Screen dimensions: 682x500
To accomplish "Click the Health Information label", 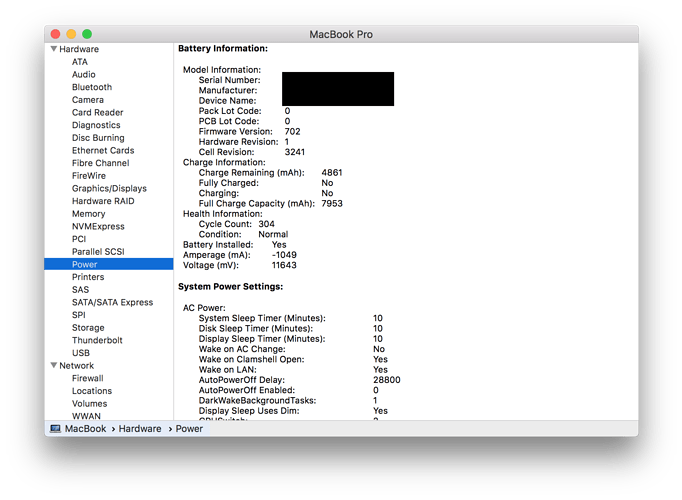I will (x=222, y=214).
